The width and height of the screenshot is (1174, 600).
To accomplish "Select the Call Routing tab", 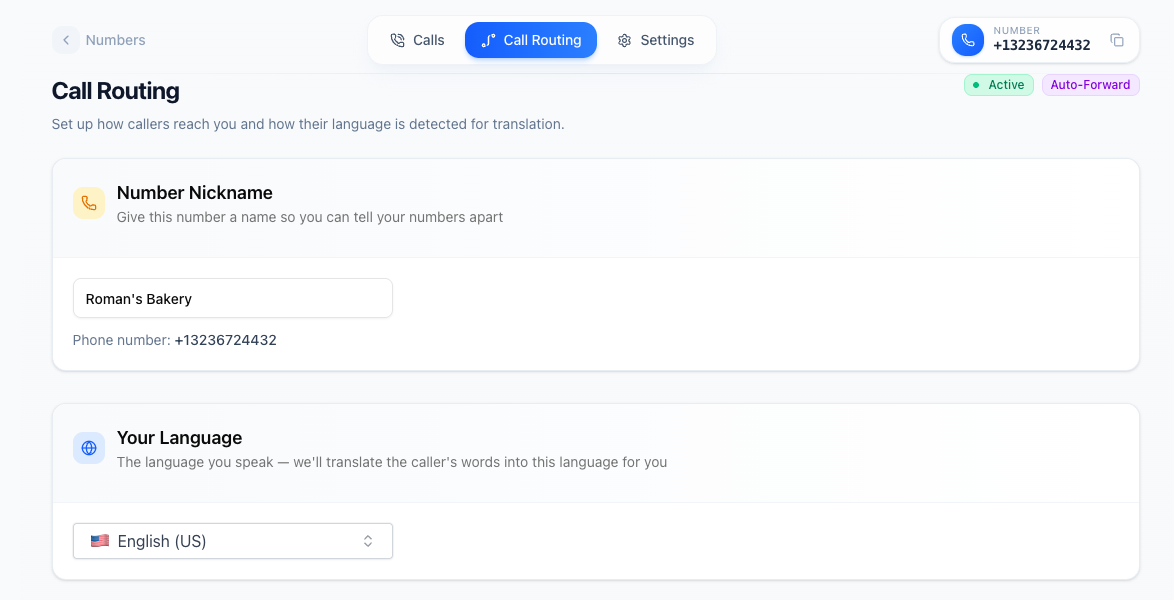I will (x=531, y=40).
